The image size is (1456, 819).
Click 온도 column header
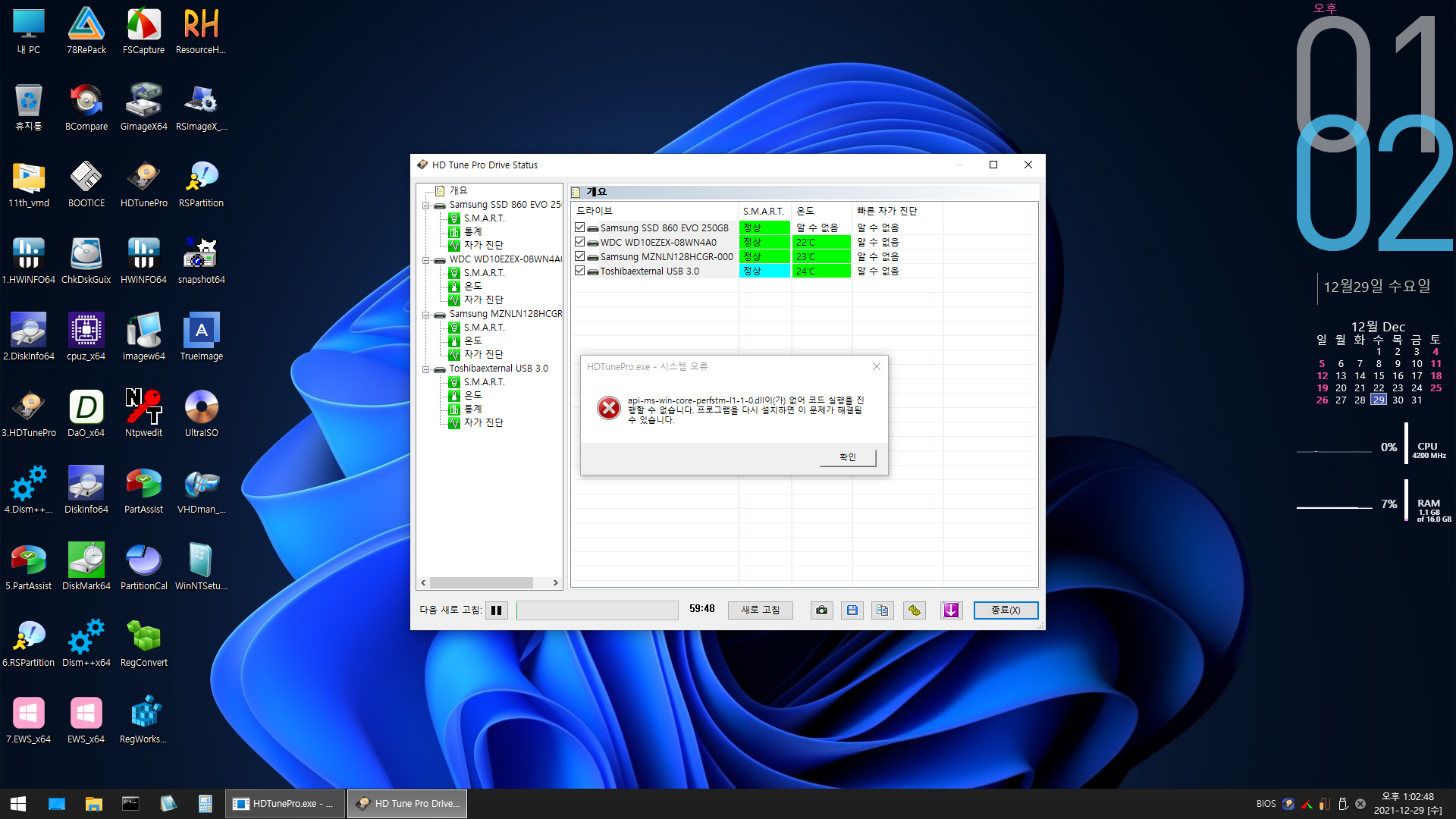[822, 211]
